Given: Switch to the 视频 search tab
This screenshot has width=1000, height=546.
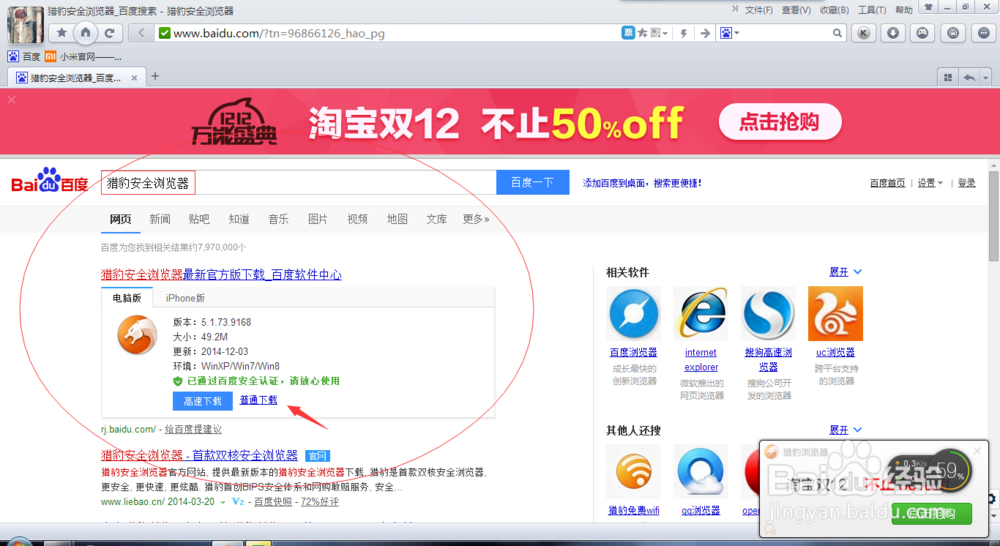Looking at the screenshot, I should coord(357,219).
